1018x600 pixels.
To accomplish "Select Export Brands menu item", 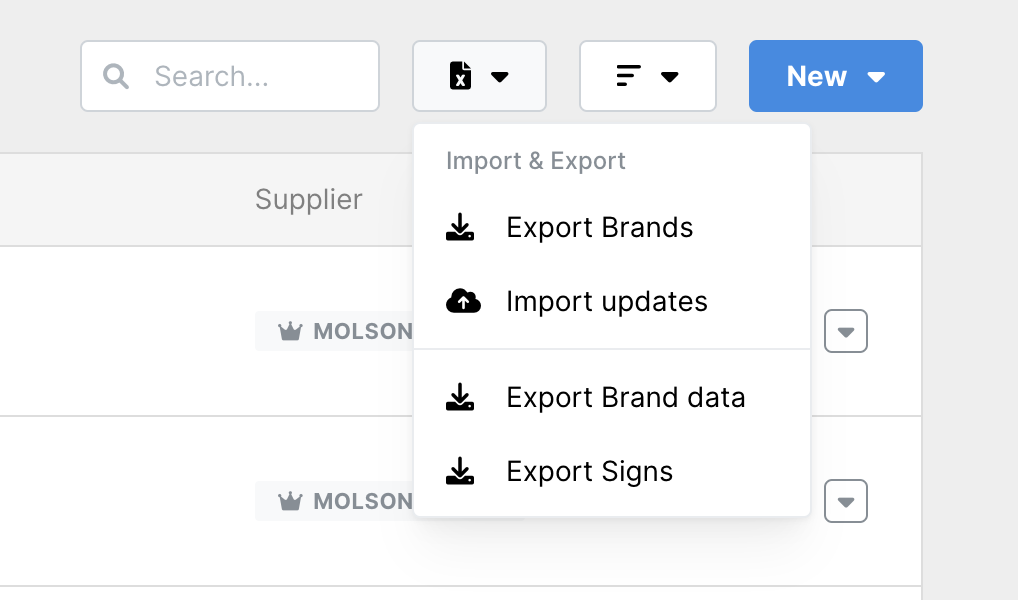I will (612, 228).
